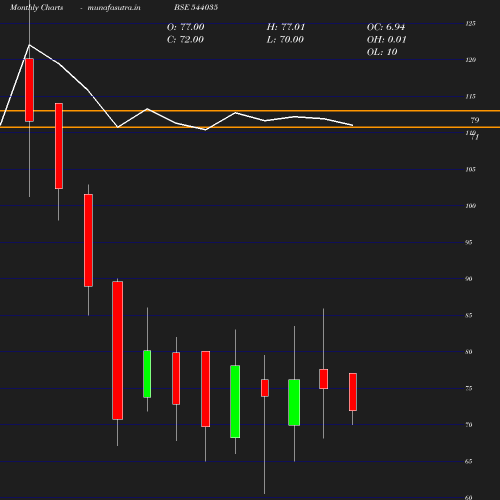
Task: Click the 100 price axis label
Action: point(470,206)
